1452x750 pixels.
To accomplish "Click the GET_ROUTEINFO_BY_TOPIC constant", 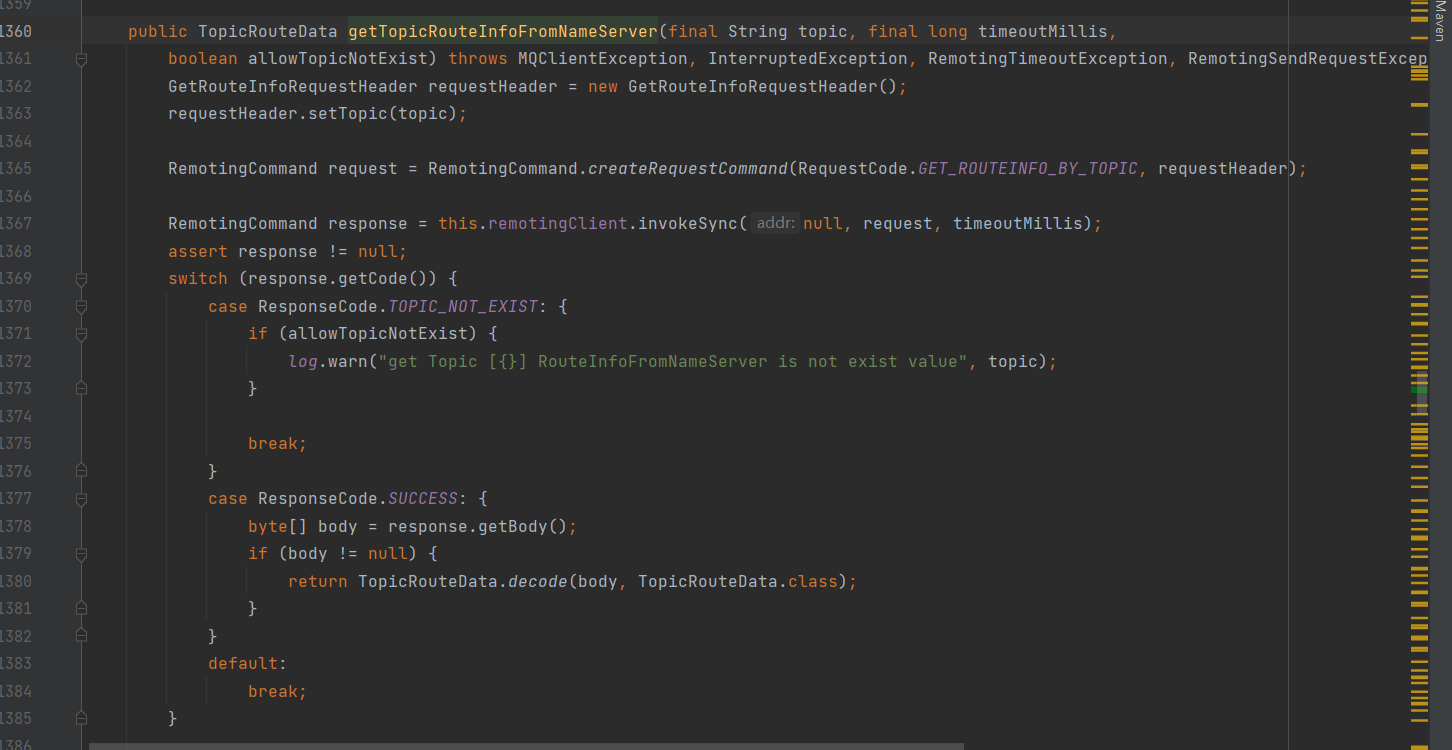I will pos(1027,168).
